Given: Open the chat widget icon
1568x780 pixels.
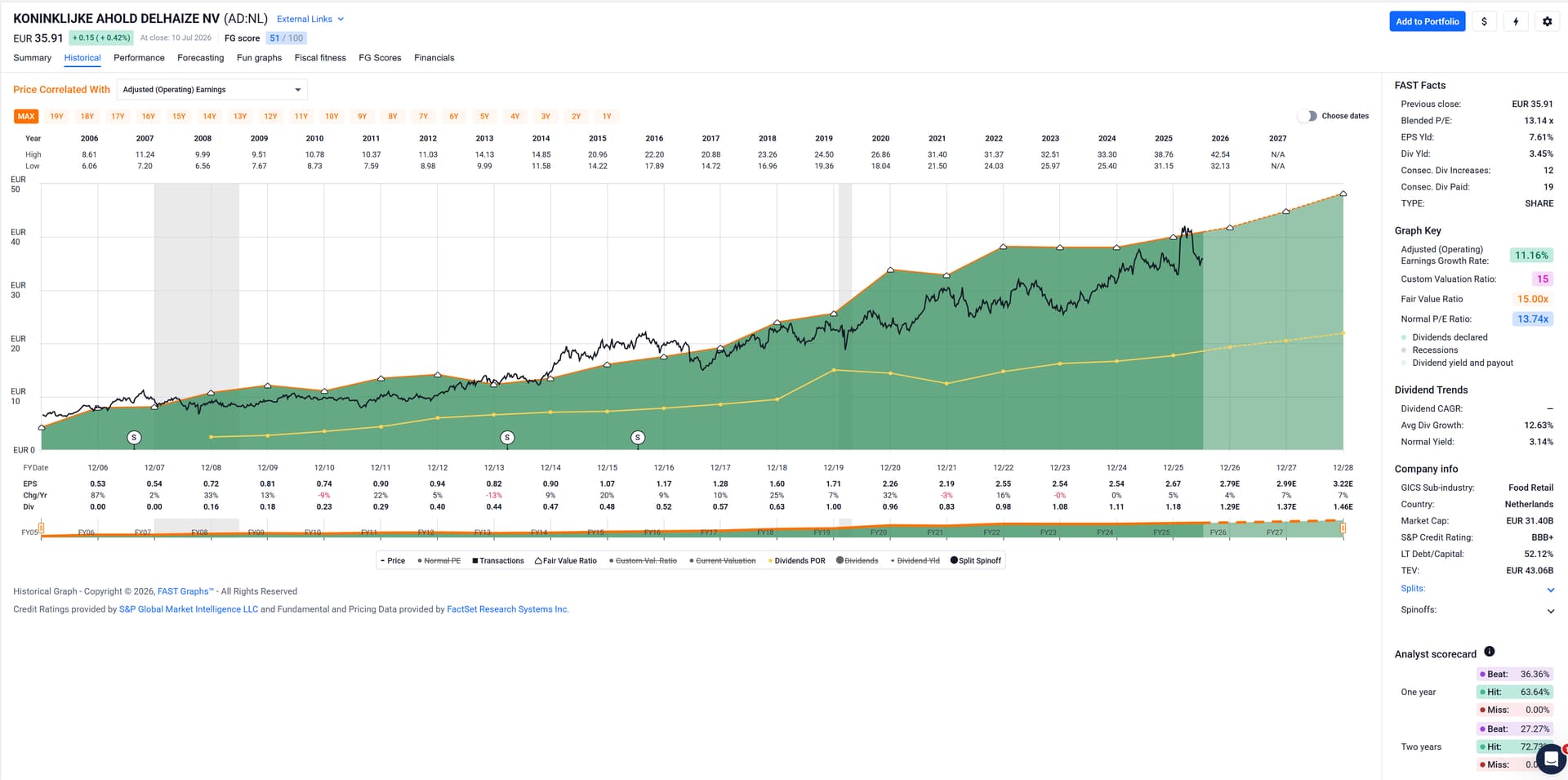Looking at the screenshot, I should [x=1551, y=759].
